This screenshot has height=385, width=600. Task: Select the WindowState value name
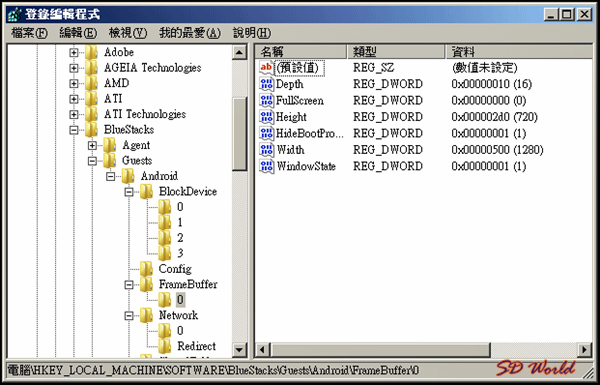click(306, 166)
